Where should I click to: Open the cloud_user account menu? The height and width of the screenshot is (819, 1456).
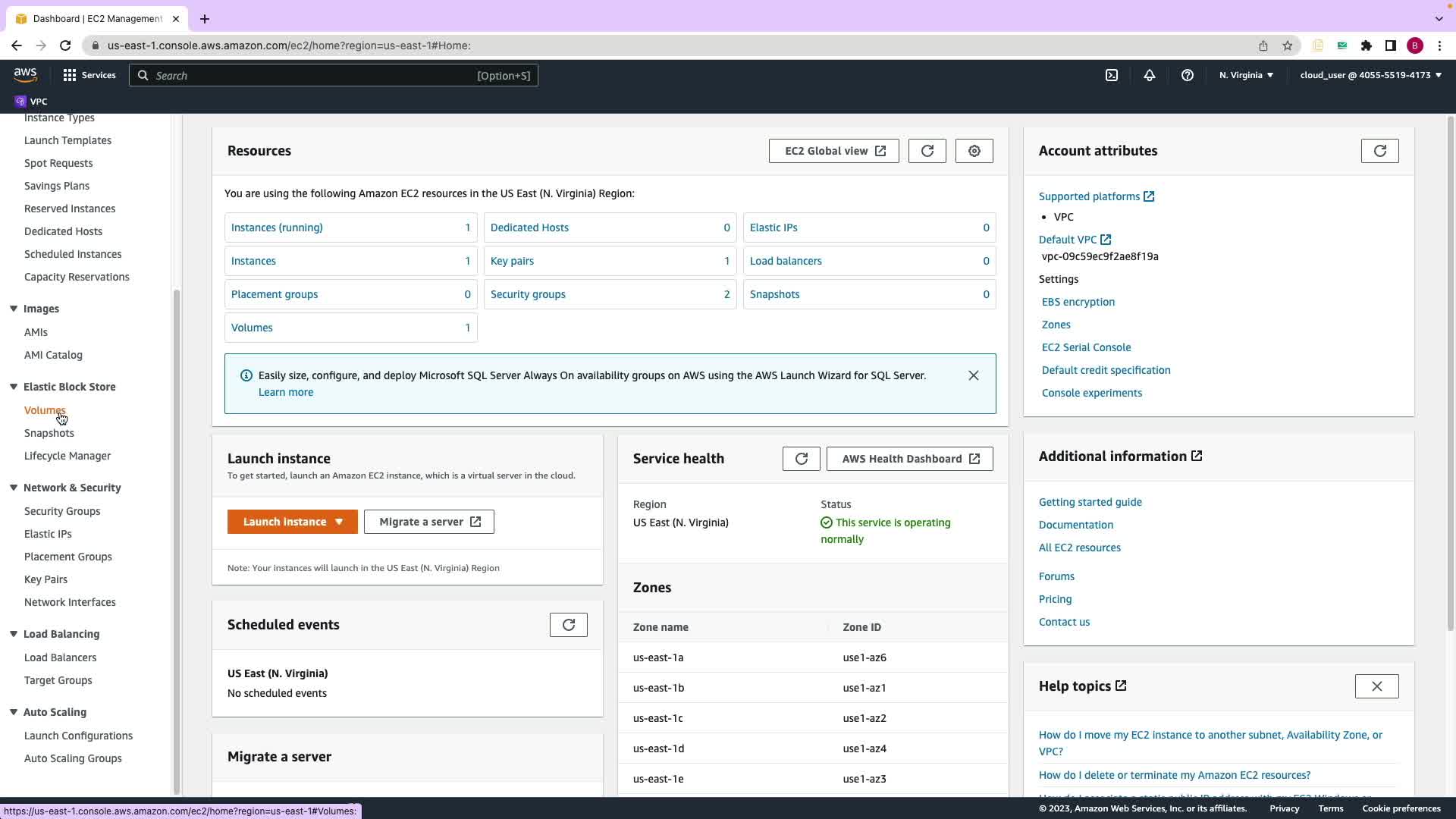click(1370, 75)
